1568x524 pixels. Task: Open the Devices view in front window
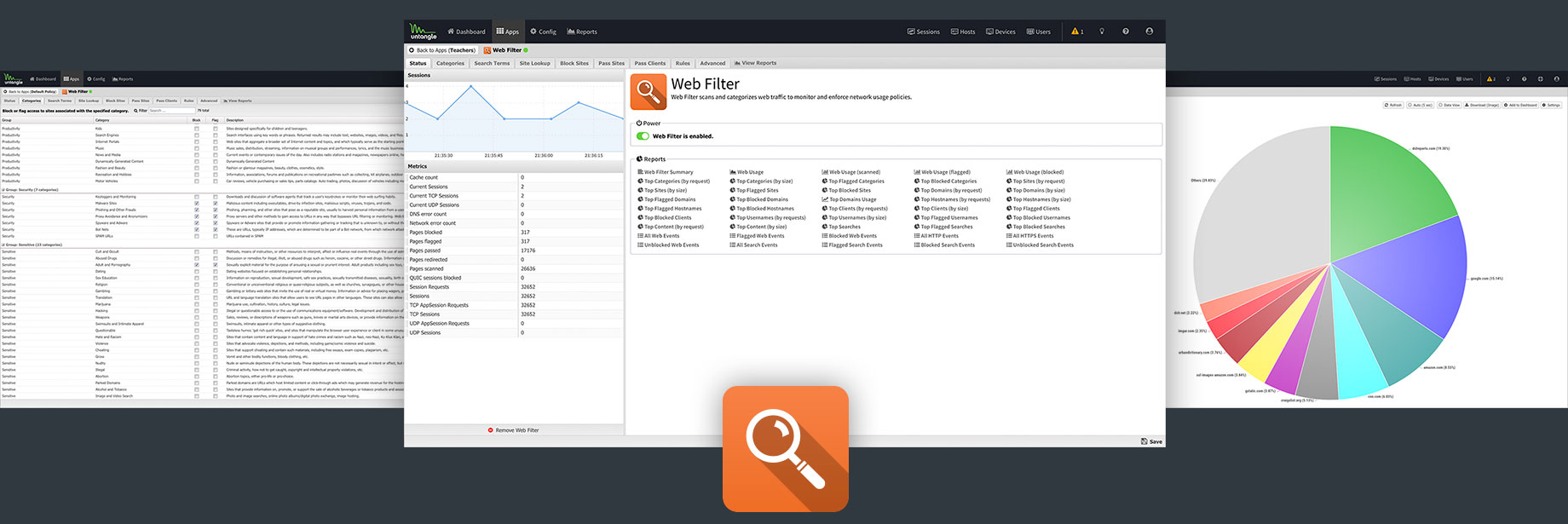[1000, 32]
